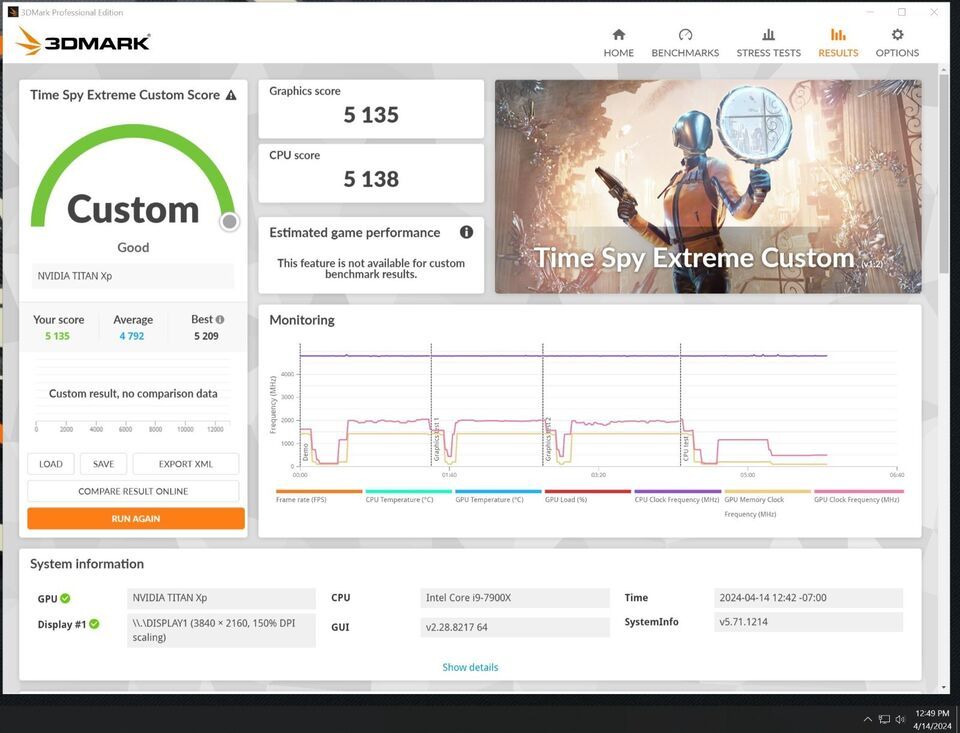Toggle the GPU Temperature legend swatch

coord(498,491)
